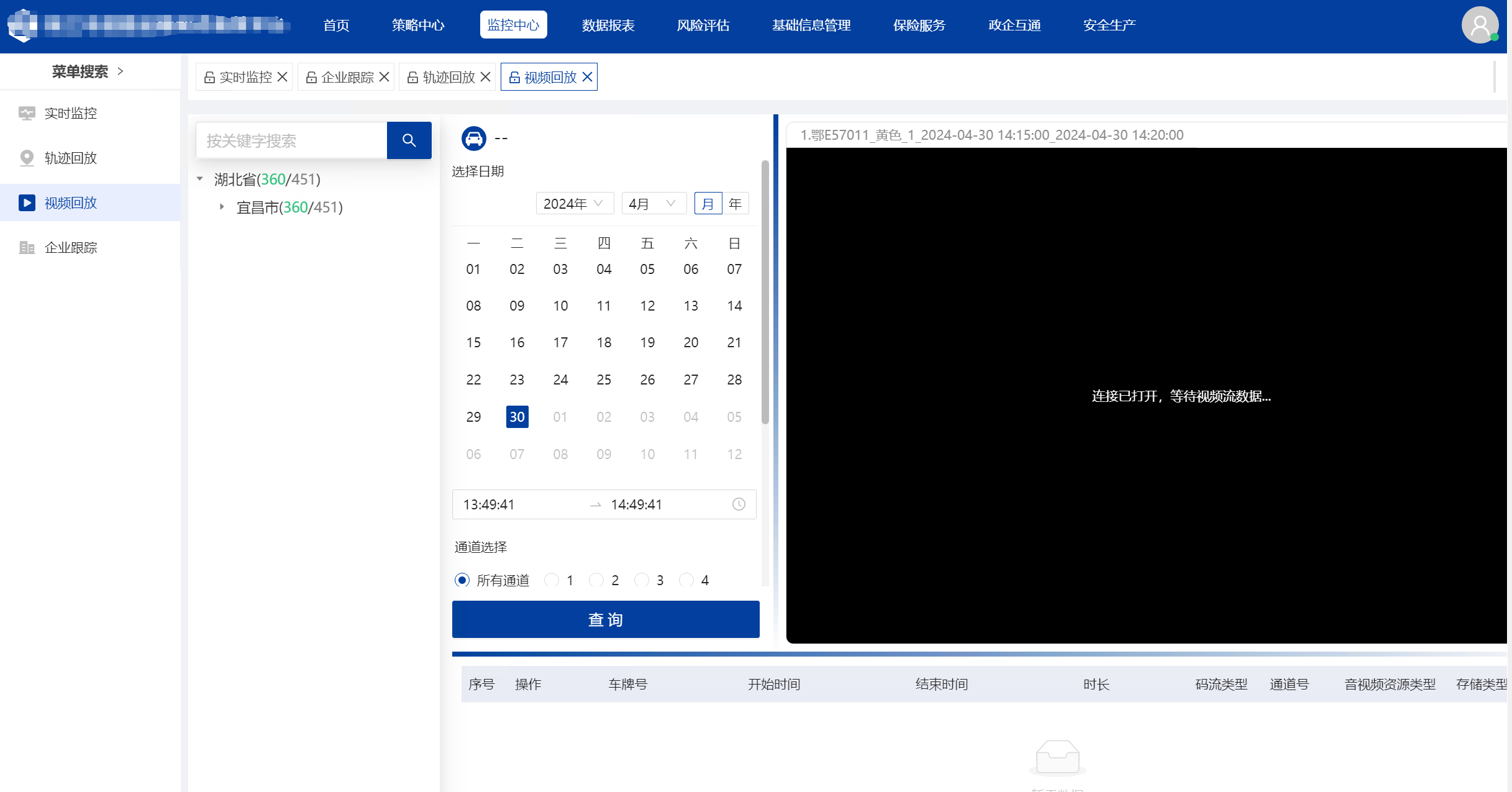
Task: Open 监控中心 menu
Action: (x=513, y=25)
